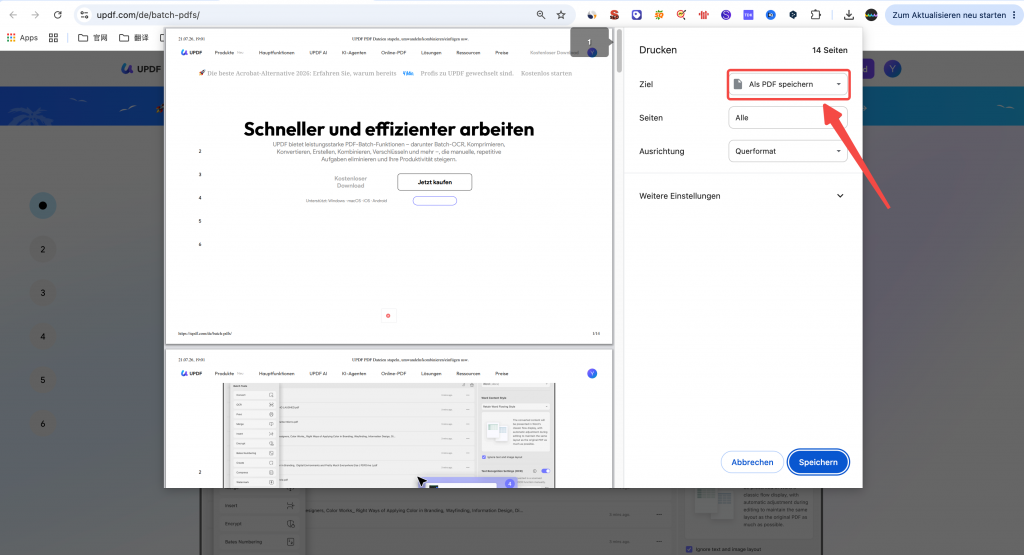
Task: Click the '14 Seiten' page count text
Action: click(x=829, y=50)
